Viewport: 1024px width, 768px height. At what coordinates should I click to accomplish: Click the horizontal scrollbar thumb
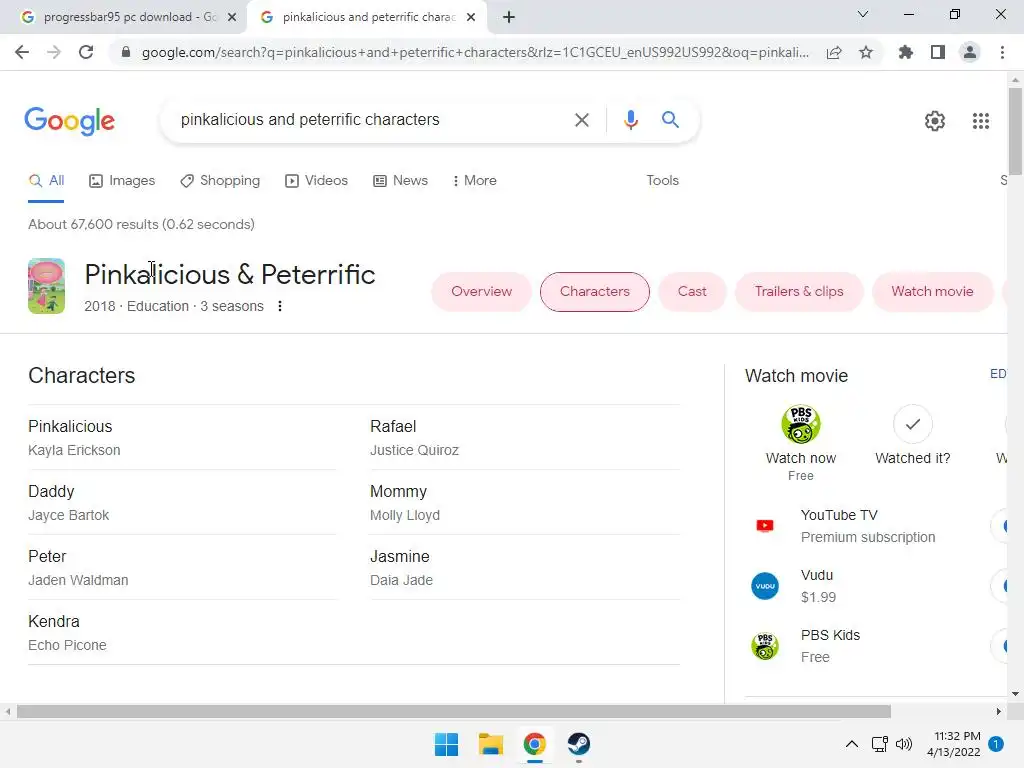coord(454,711)
